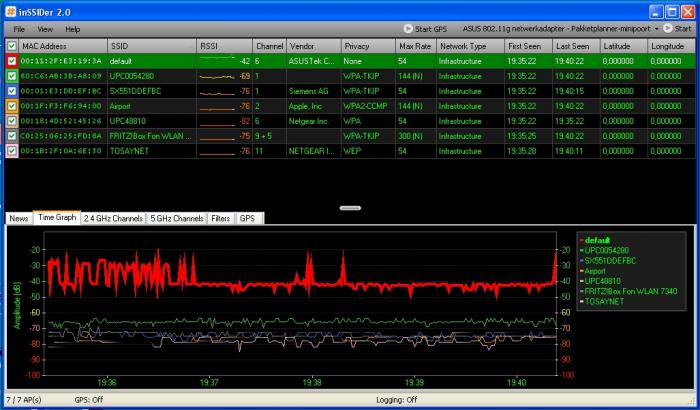The image size is (700, 410).
Task: Click the default entry in graph legend
Action: [x=597, y=240]
